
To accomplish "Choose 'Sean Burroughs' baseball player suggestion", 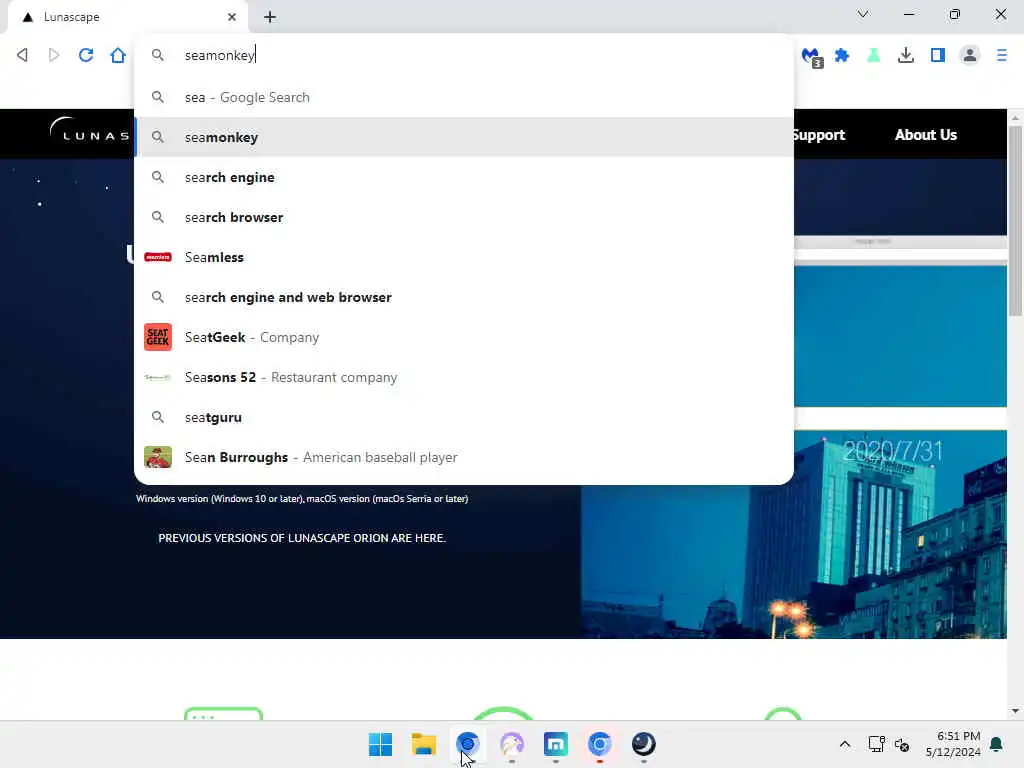I will [464, 457].
